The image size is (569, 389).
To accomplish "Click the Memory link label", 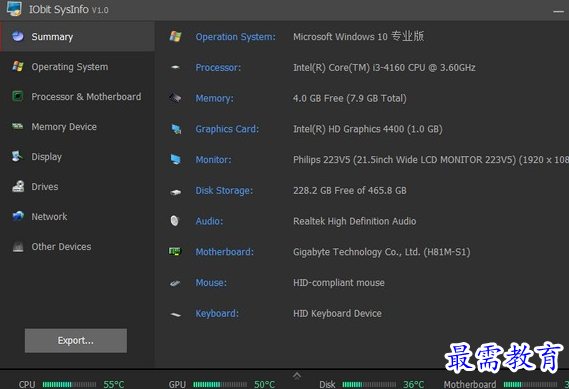I will (214, 98).
